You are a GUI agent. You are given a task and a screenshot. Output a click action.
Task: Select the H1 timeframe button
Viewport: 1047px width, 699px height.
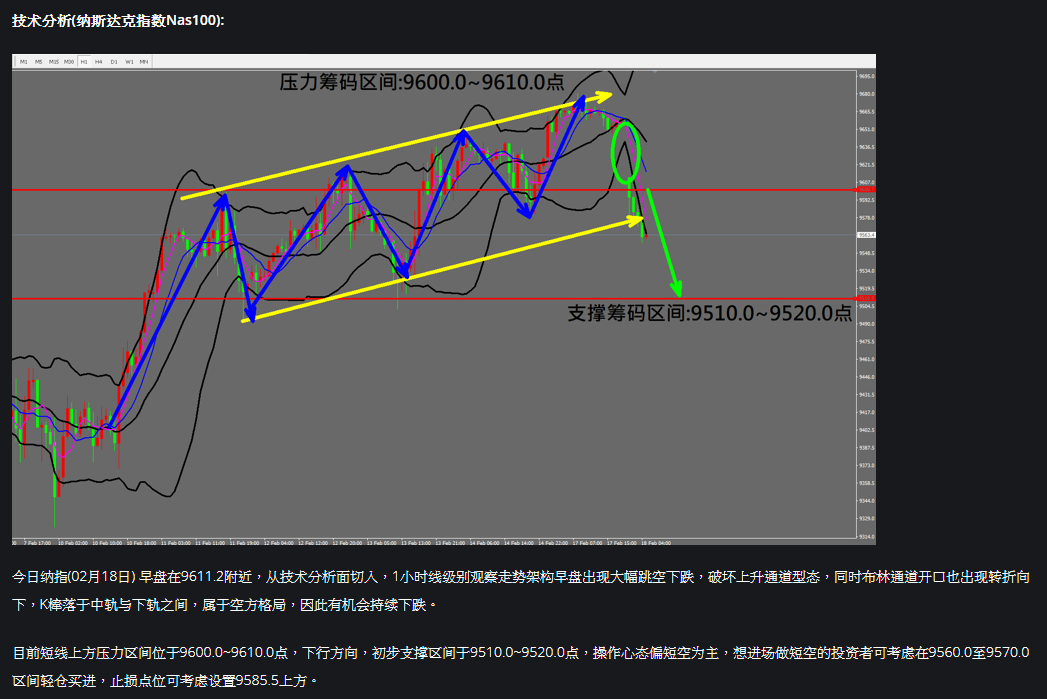coord(84,61)
